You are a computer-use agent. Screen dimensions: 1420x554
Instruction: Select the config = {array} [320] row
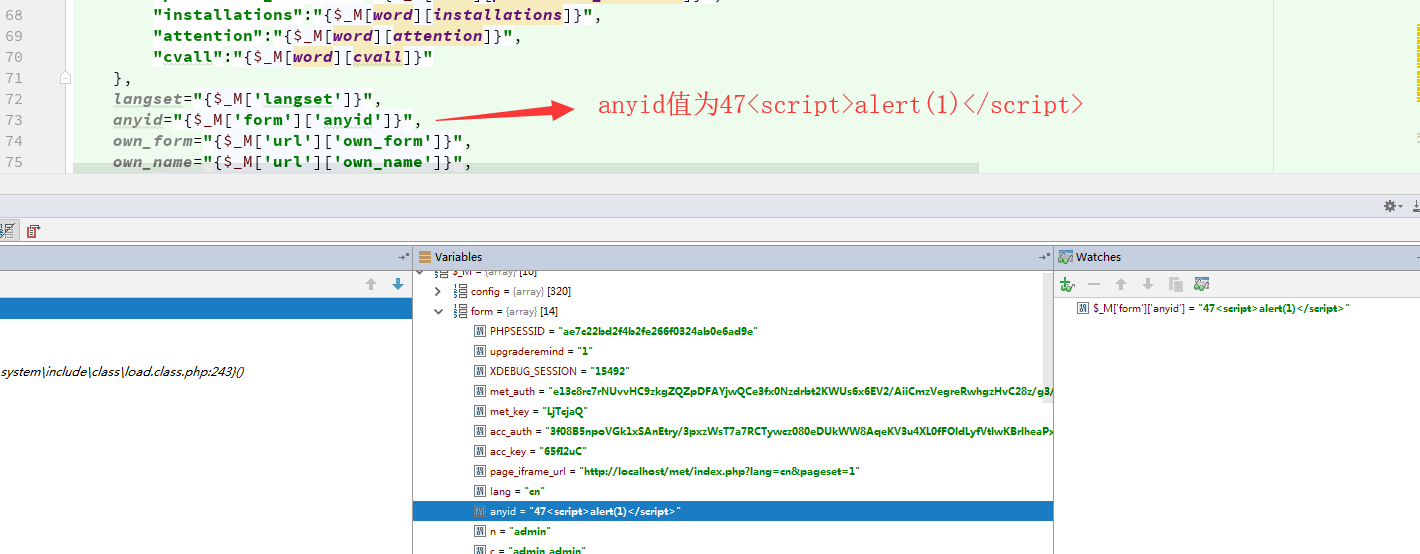point(732,291)
